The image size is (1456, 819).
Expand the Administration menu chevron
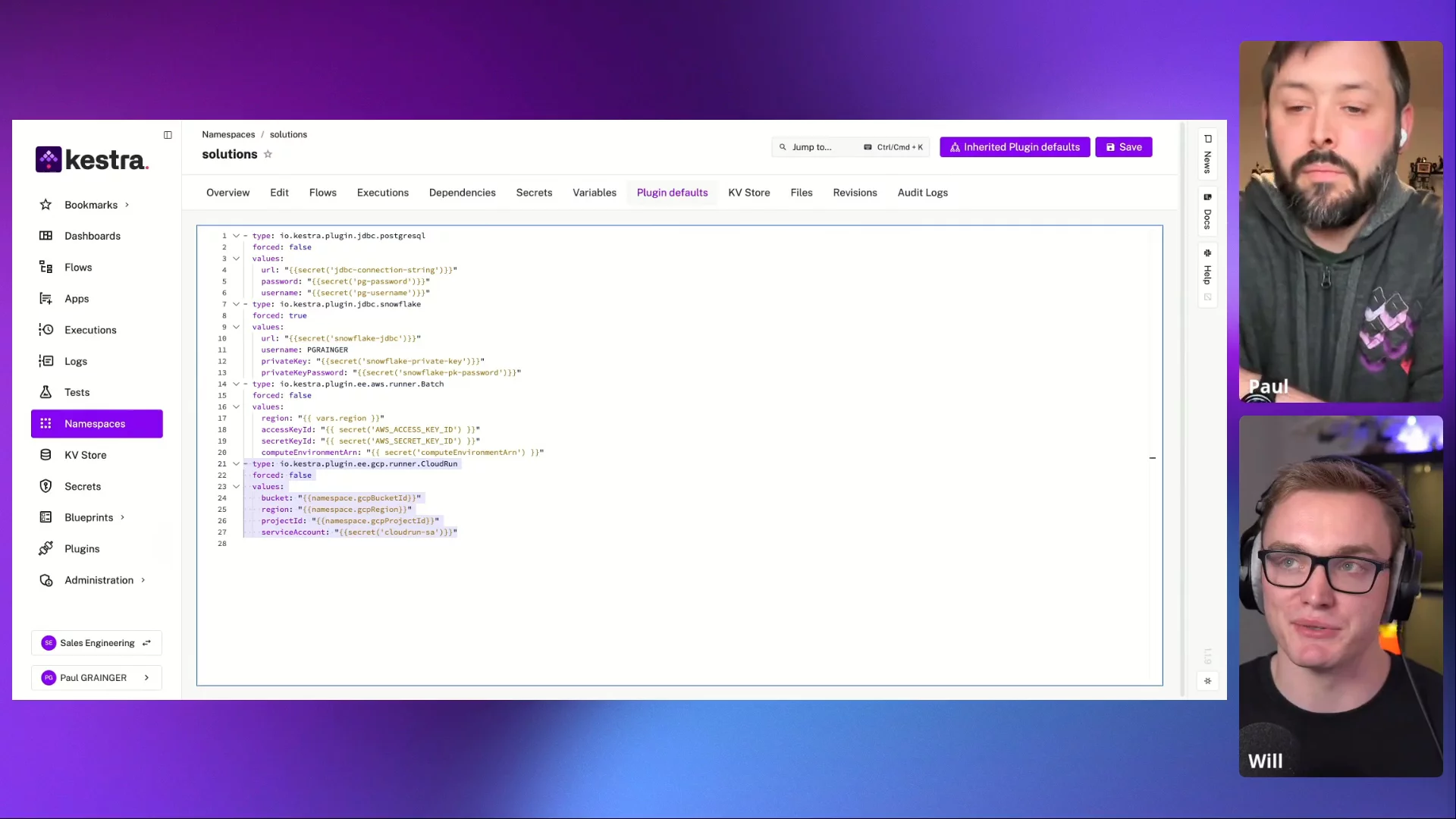point(143,580)
